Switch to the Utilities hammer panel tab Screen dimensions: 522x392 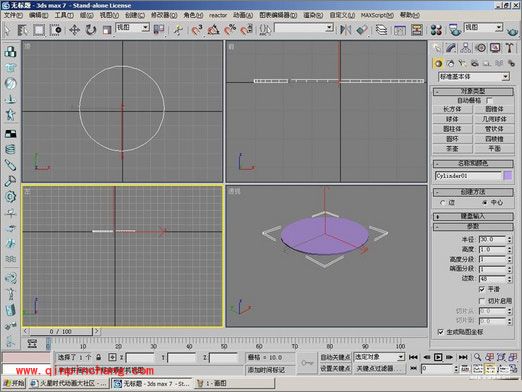click(x=509, y=48)
